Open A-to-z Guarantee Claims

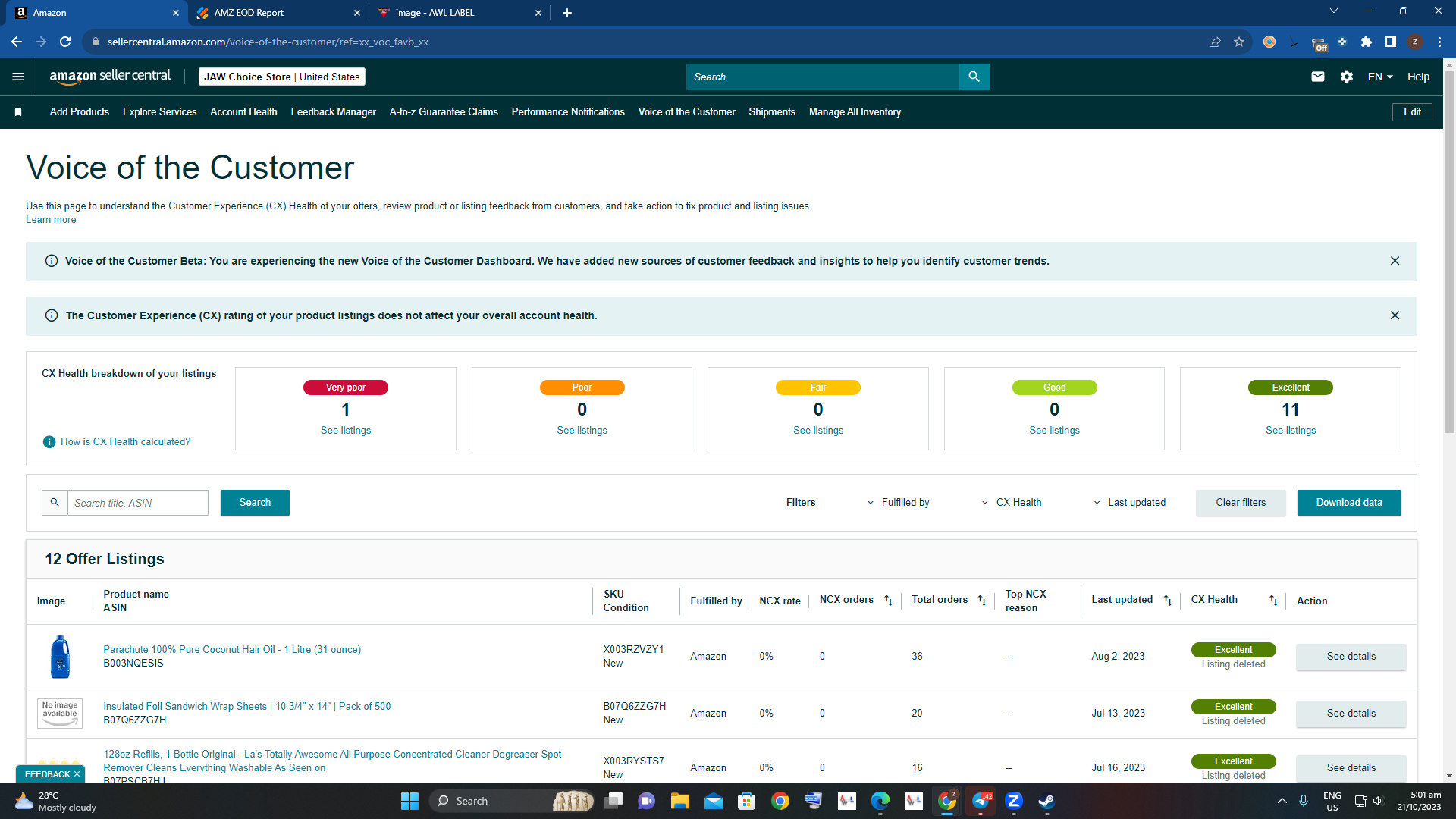(444, 112)
